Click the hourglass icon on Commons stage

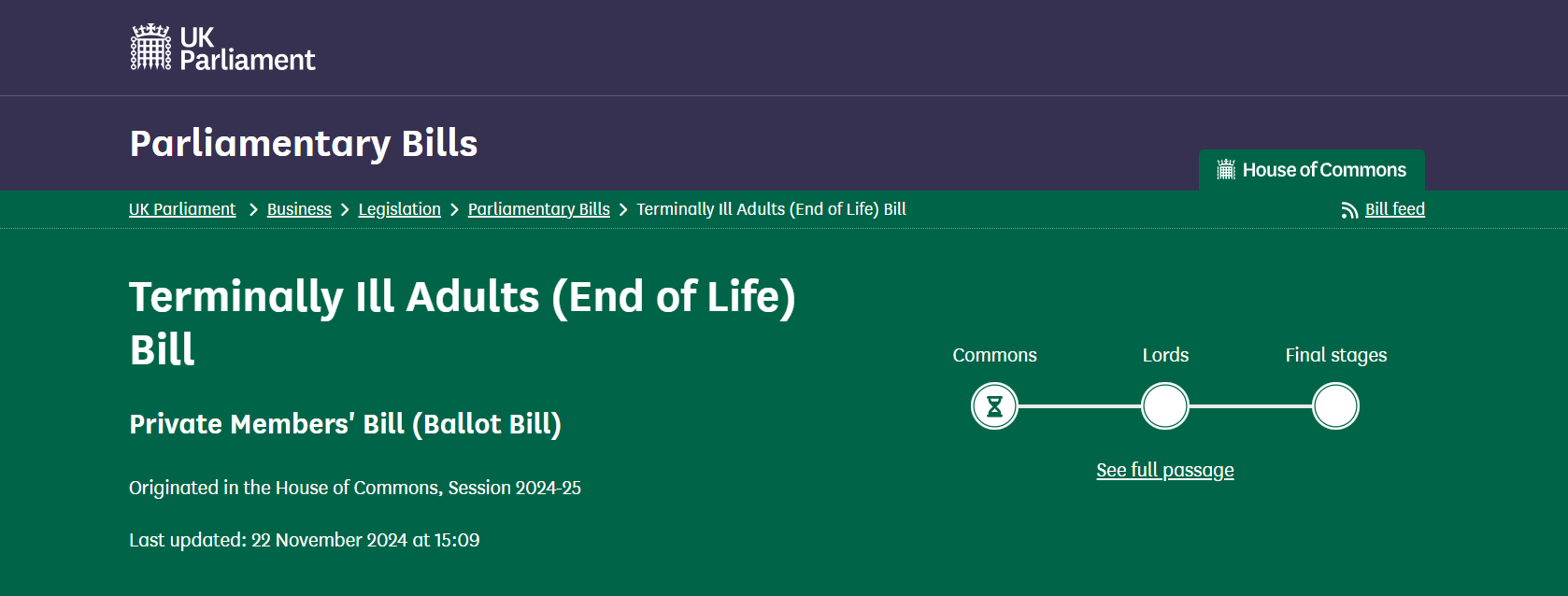(994, 406)
